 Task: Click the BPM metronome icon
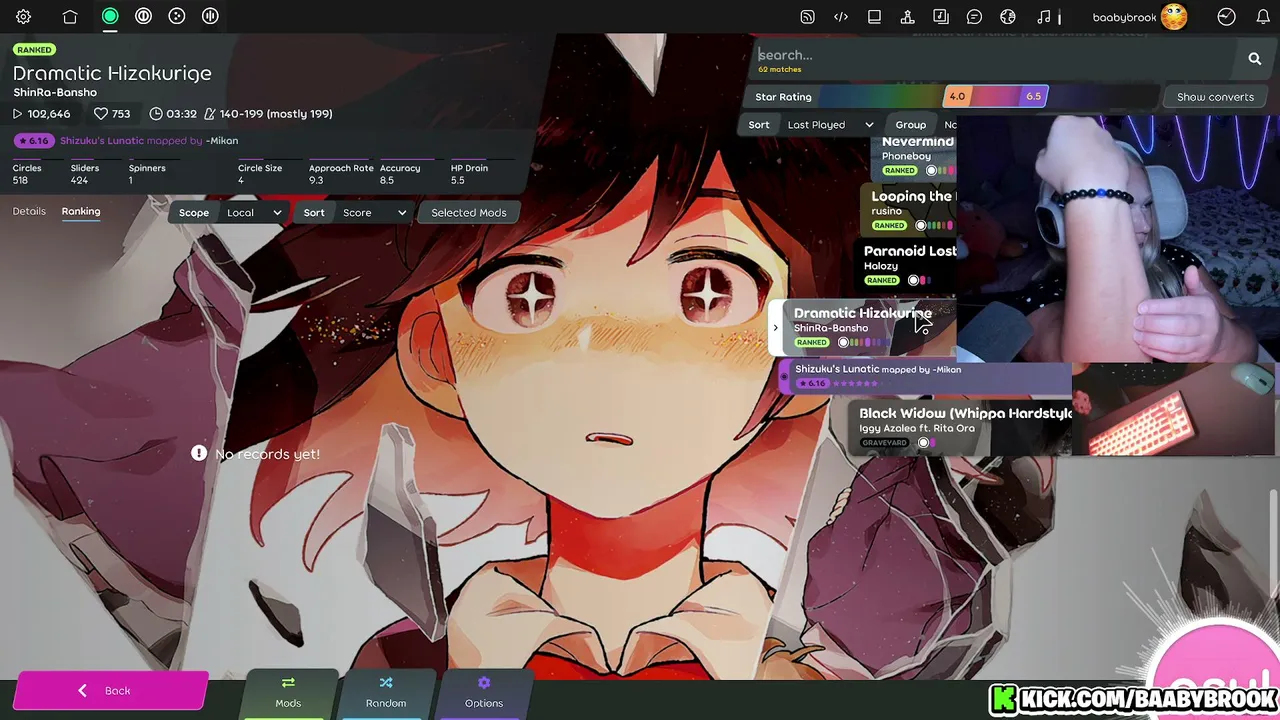pyautogui.click(x=210, y=114)
